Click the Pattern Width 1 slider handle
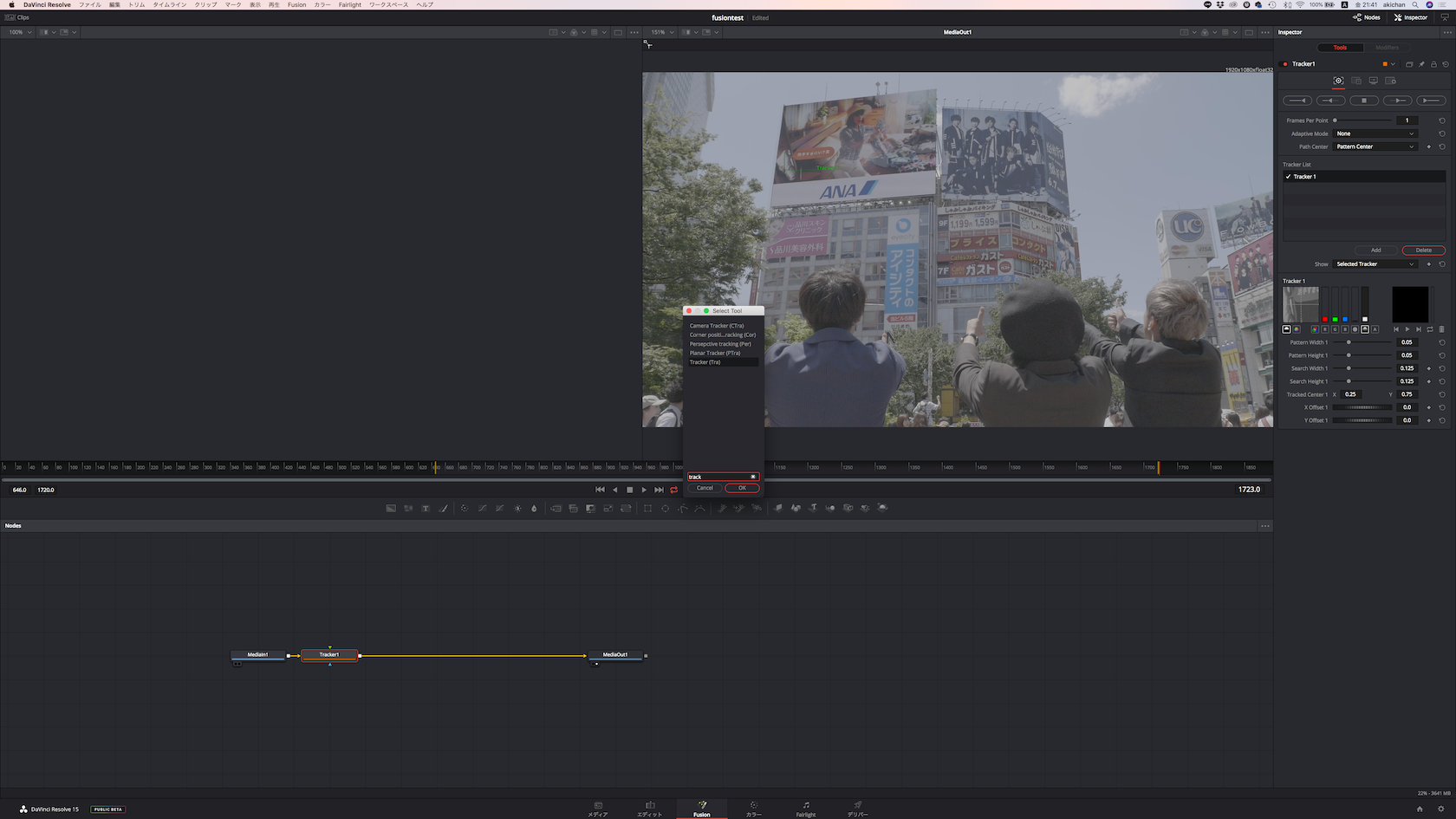1456x819 pixels. 1349,342
